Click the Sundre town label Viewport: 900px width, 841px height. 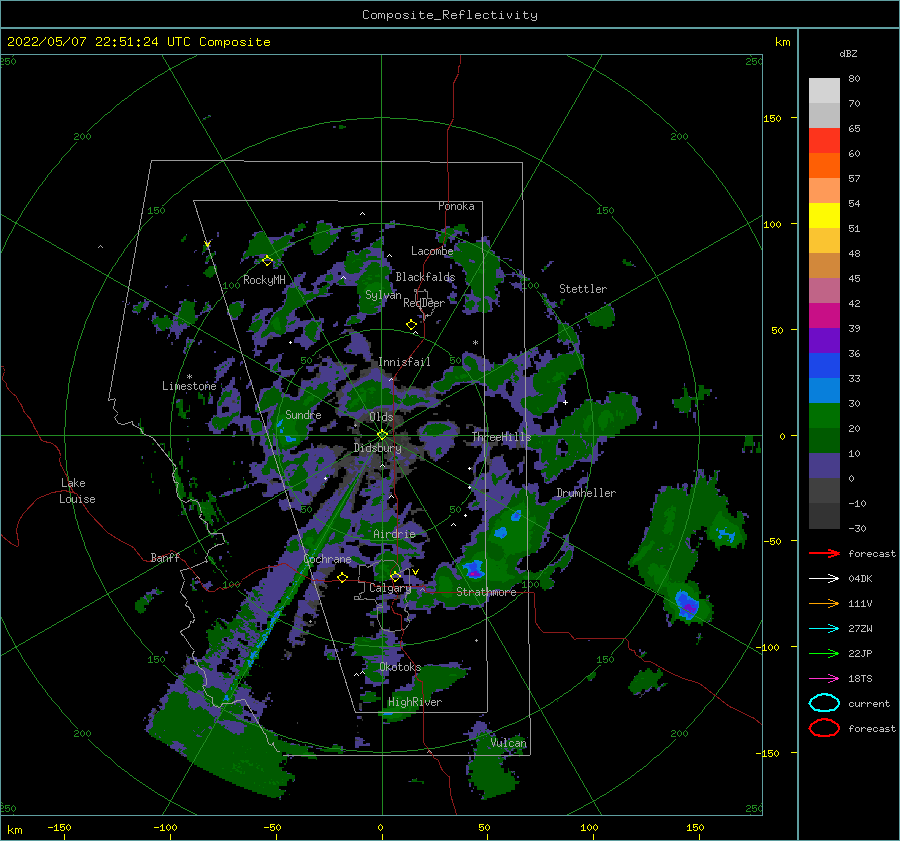[x=303, y=414]
